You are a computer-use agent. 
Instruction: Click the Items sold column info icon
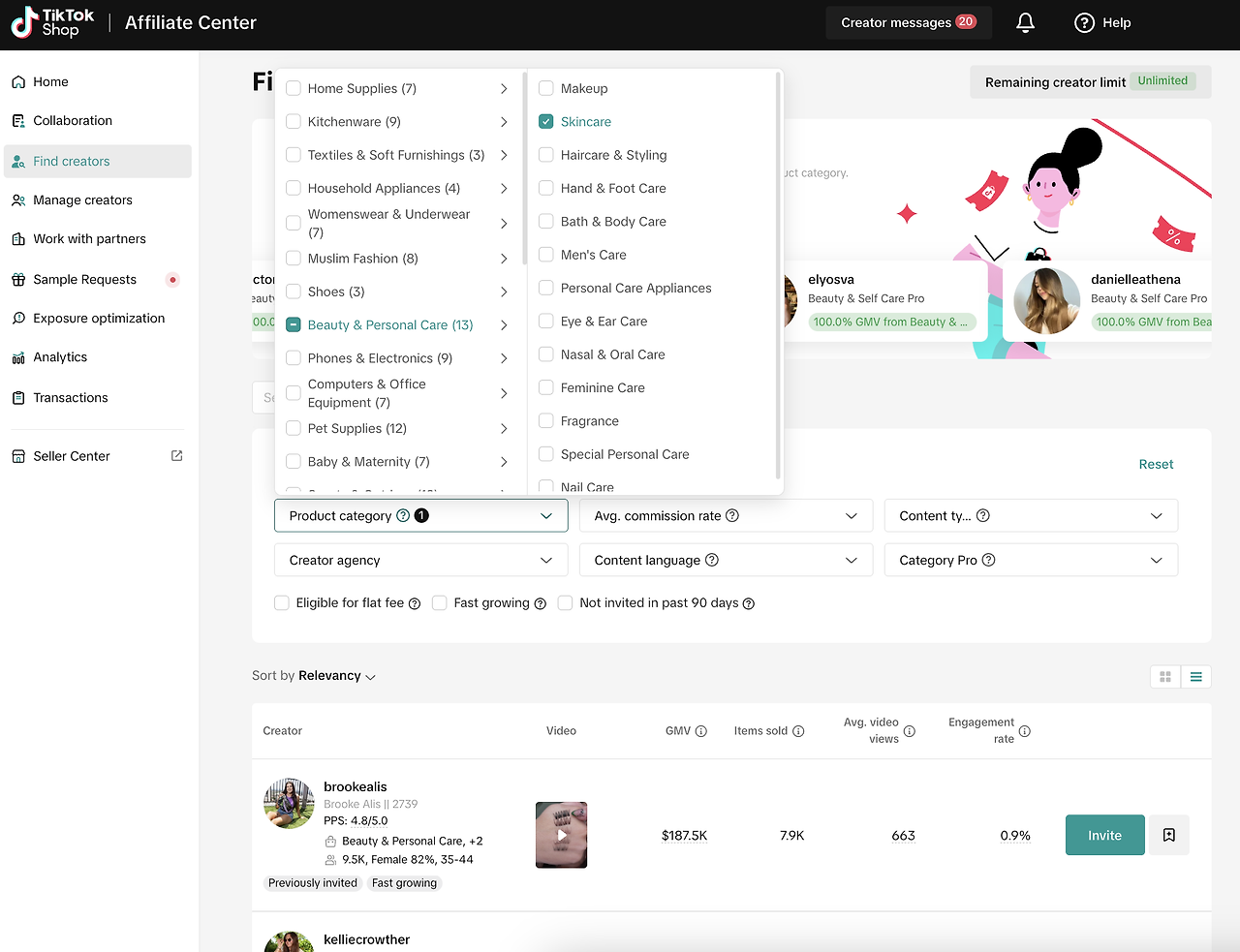pyautogui.click(x=798, y=731)
